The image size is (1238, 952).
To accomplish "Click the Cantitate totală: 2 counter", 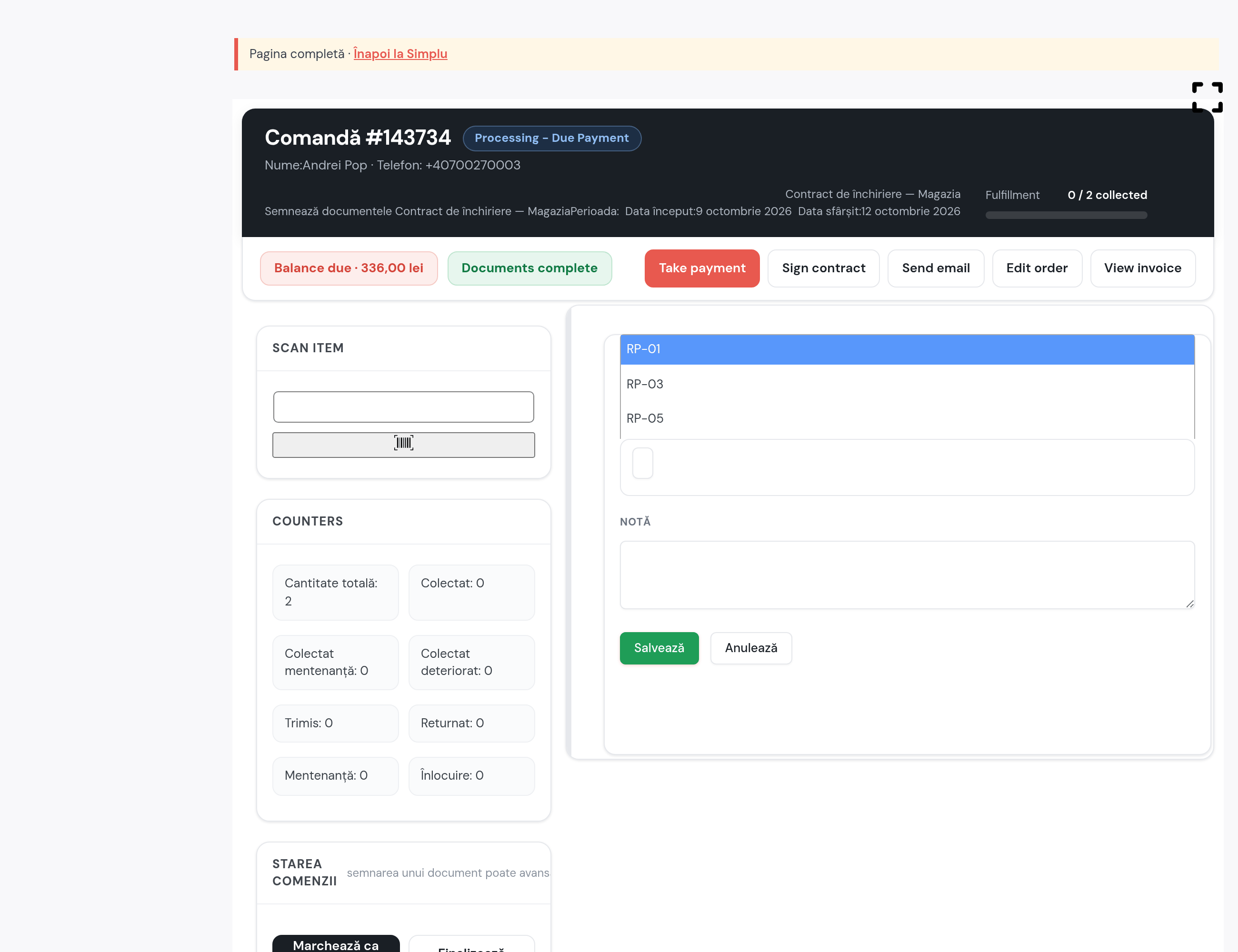I will 335,592.
